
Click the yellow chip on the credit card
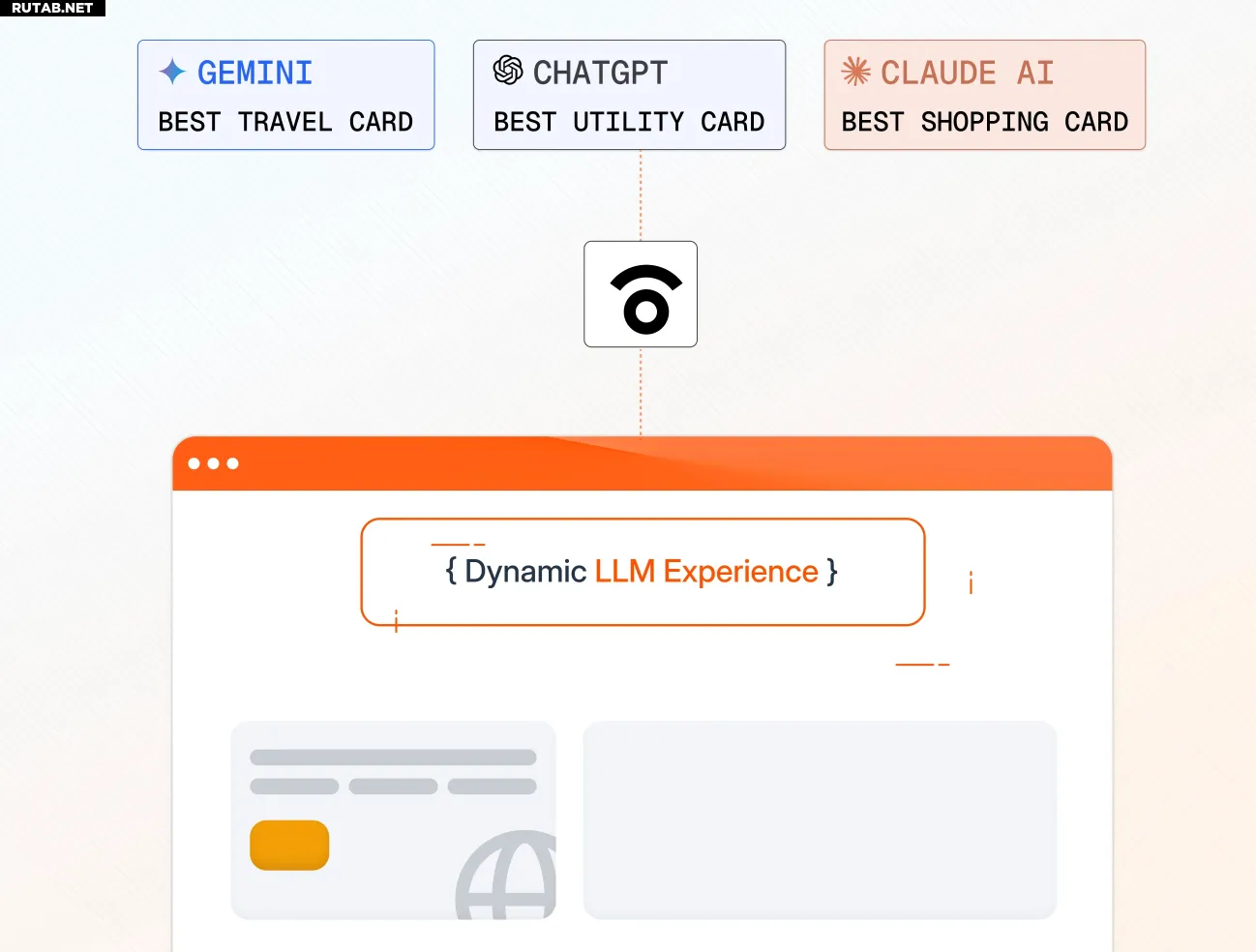[x=289, y=846]
